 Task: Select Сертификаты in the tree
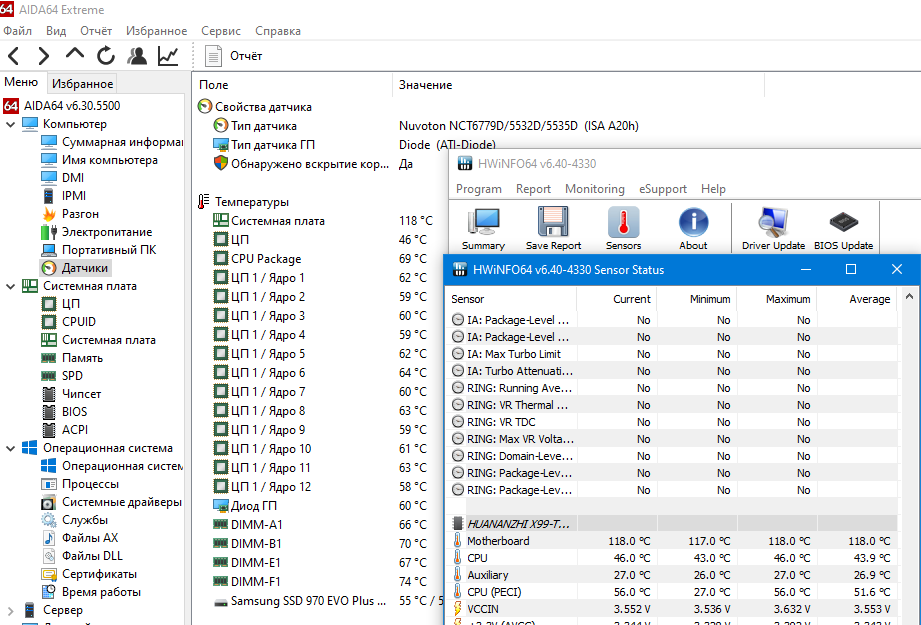89,574
